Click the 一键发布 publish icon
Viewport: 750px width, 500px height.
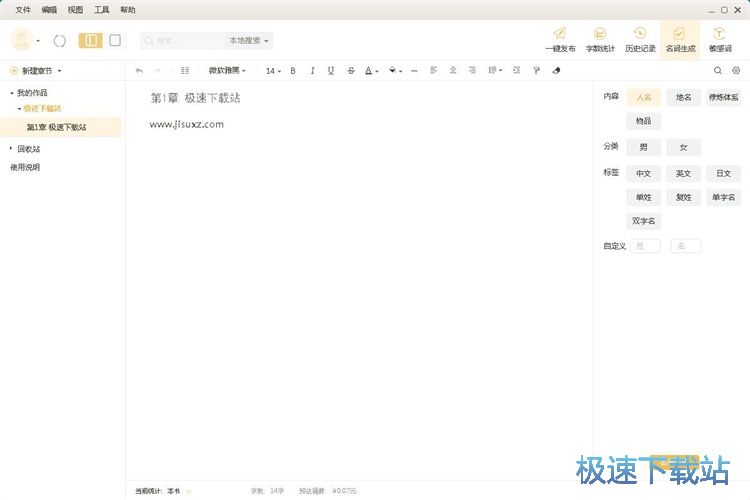[560, 40]
